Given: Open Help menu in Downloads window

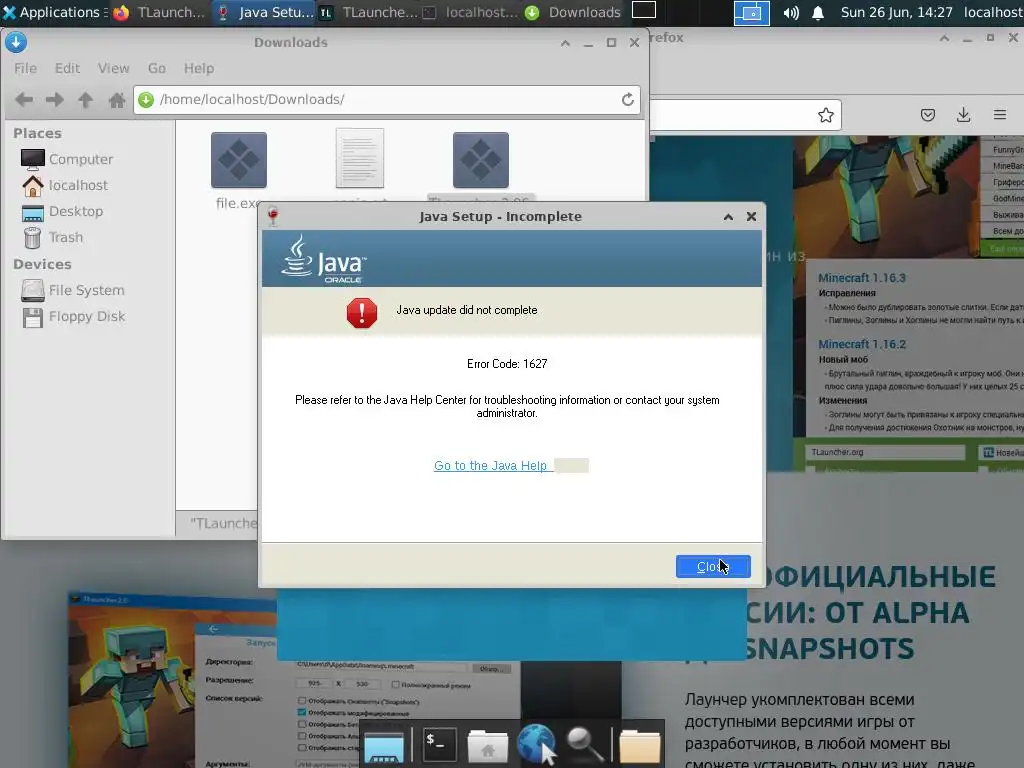Looking at the screenshot, I should point(199,68).
